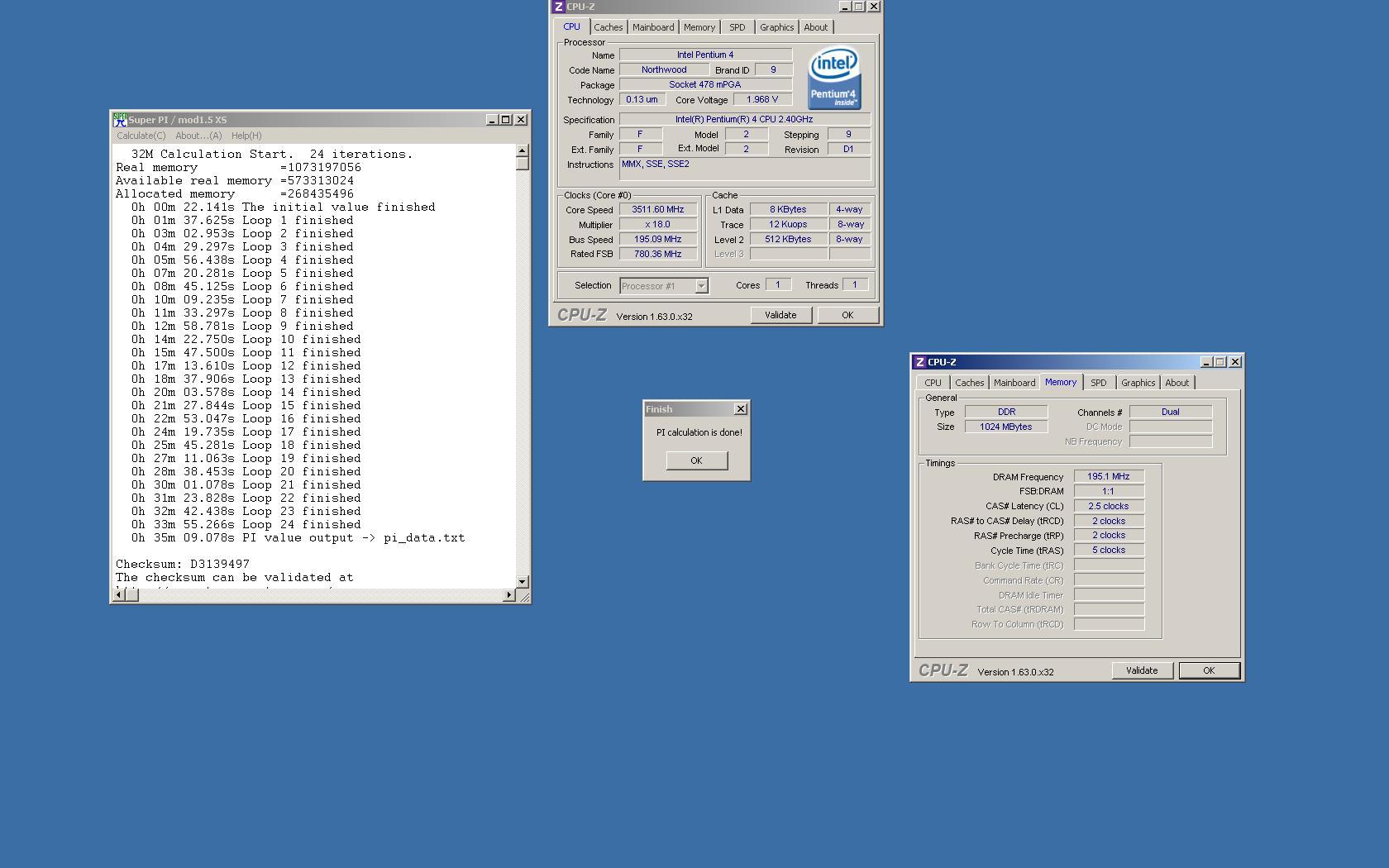Click the Package field Socket 478 mPGA
The image size is (1389, 868).
[705, 85]
